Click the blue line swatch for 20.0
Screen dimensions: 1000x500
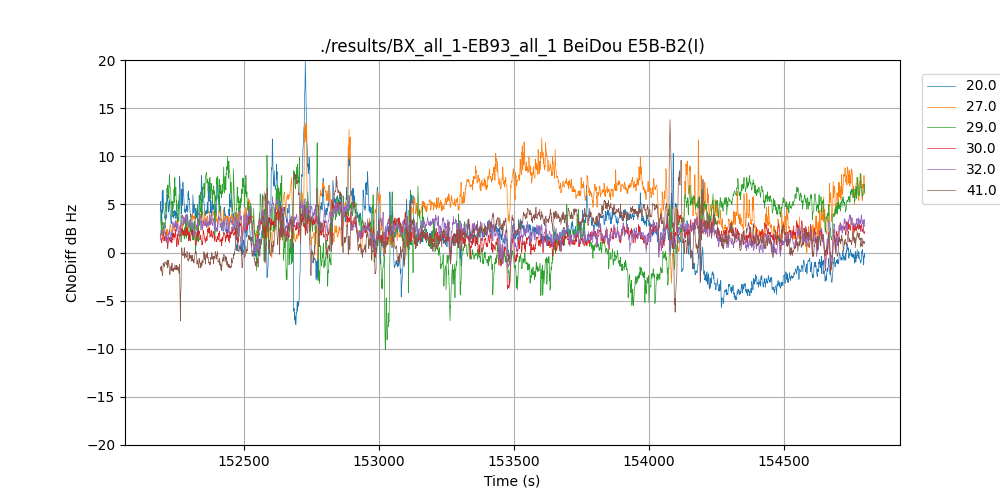(x=942, y=86)
